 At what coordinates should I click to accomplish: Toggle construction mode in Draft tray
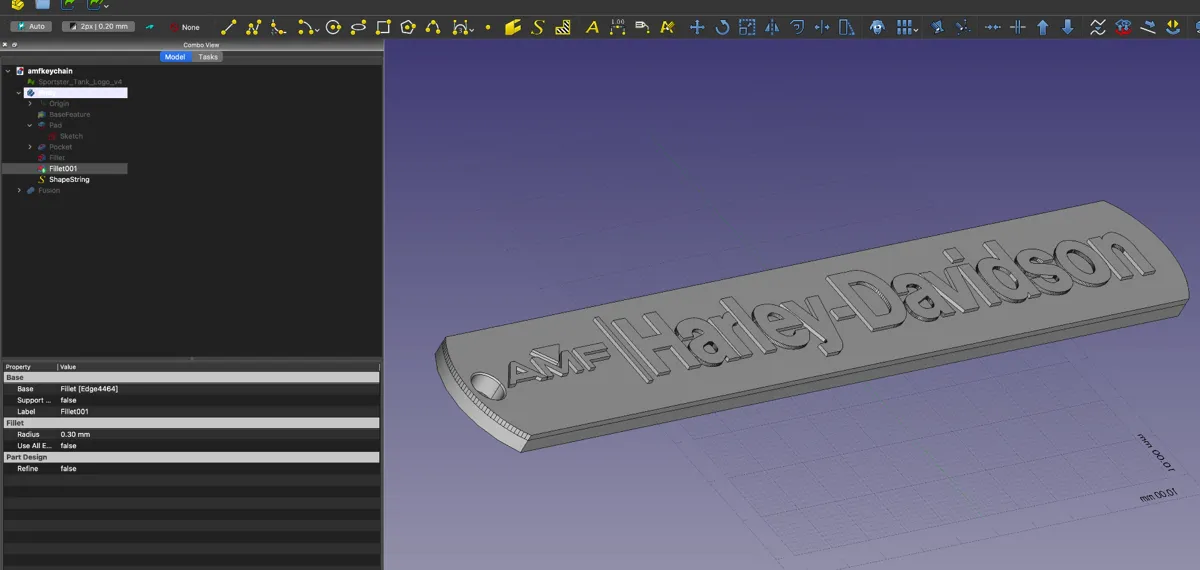click(150, 27)
